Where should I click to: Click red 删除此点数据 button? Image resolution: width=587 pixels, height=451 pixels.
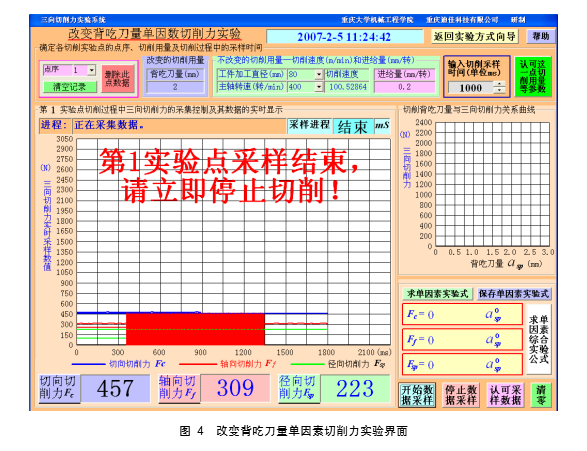[118, 79]
